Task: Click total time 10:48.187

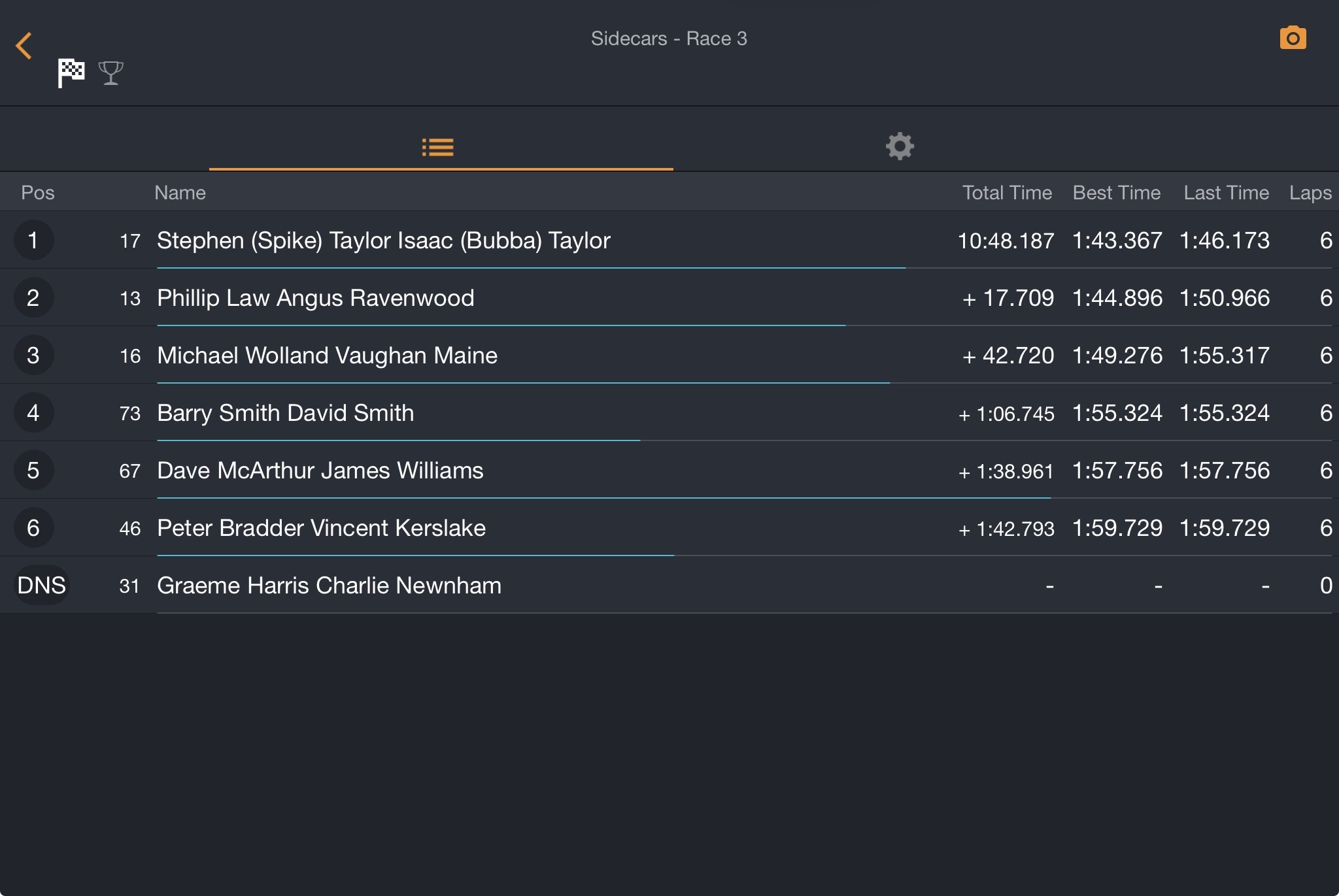Action: click(1006, 241)
